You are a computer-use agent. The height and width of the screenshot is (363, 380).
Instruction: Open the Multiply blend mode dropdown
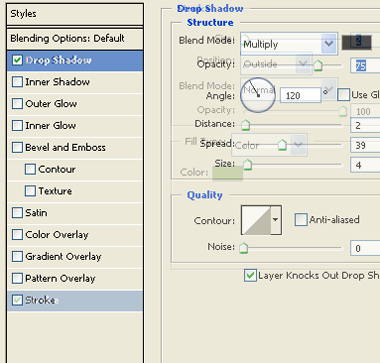pos(289,44)
